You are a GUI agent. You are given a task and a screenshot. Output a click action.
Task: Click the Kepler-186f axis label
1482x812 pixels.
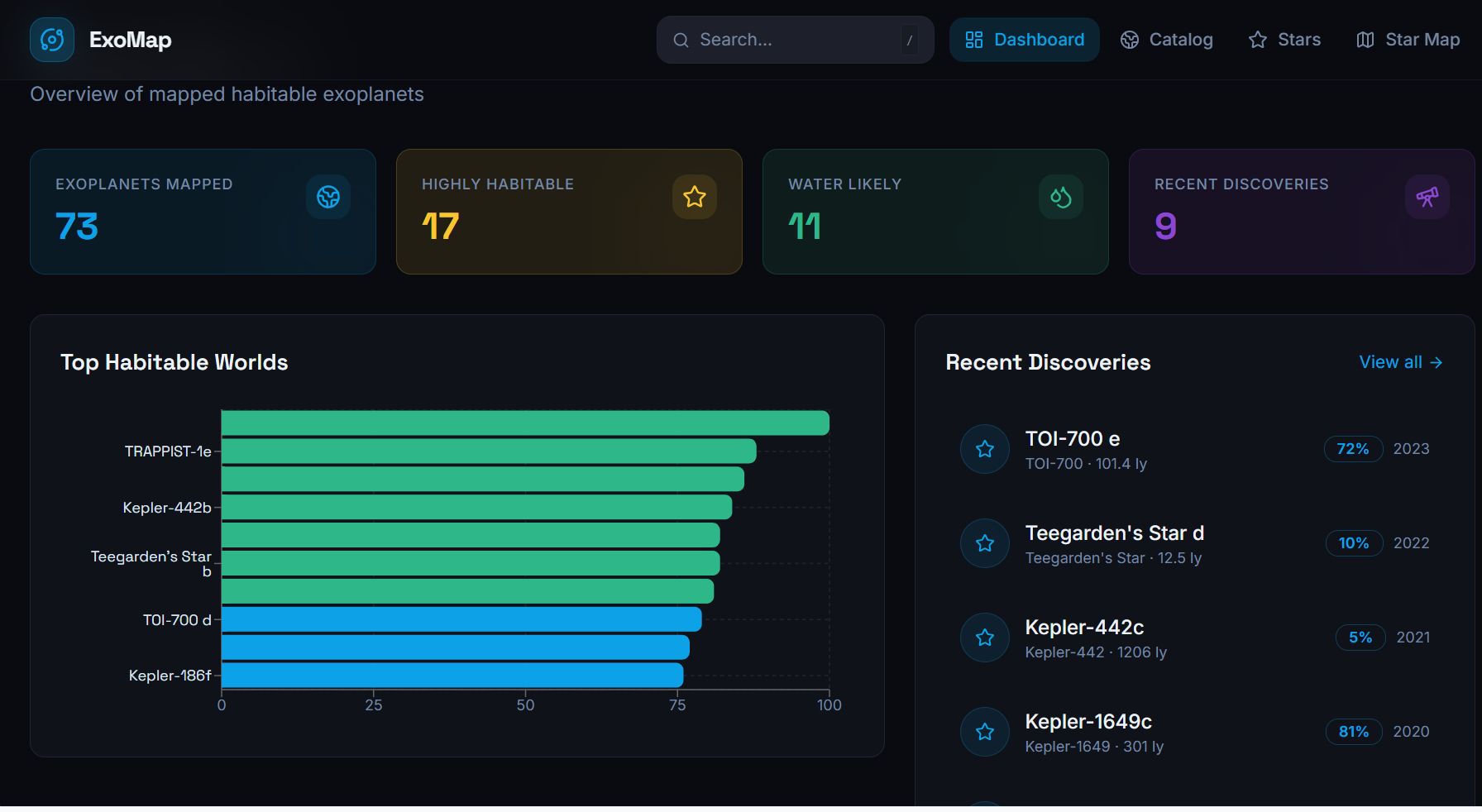[170, 676]
